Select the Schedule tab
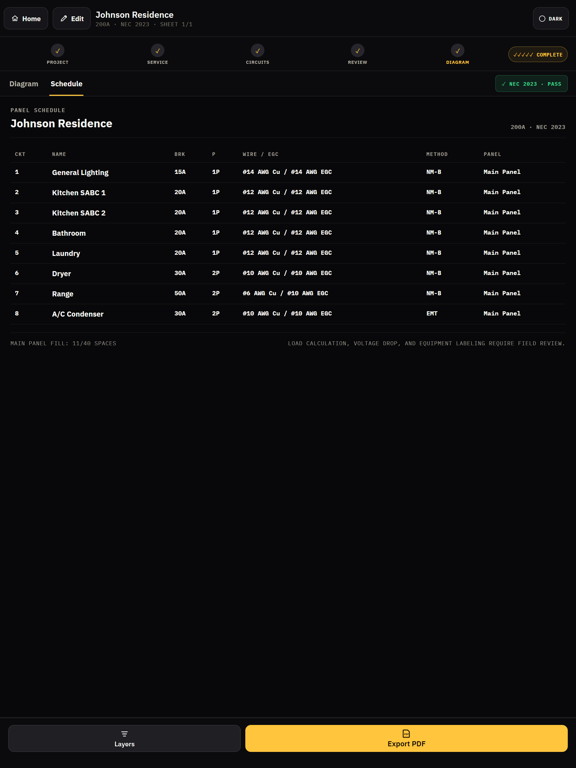Viewport: 576px width, 768px height. click(x=67, y=84)
